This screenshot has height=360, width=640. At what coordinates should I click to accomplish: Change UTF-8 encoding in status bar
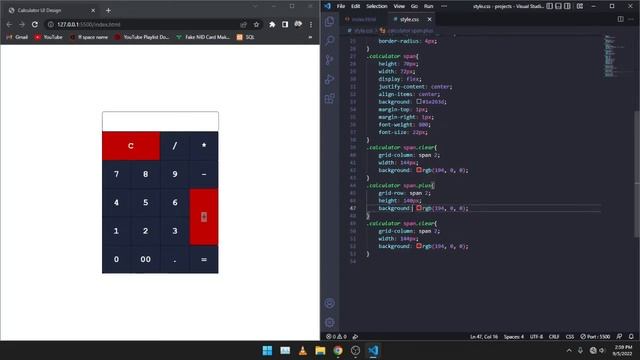(536, 337)
